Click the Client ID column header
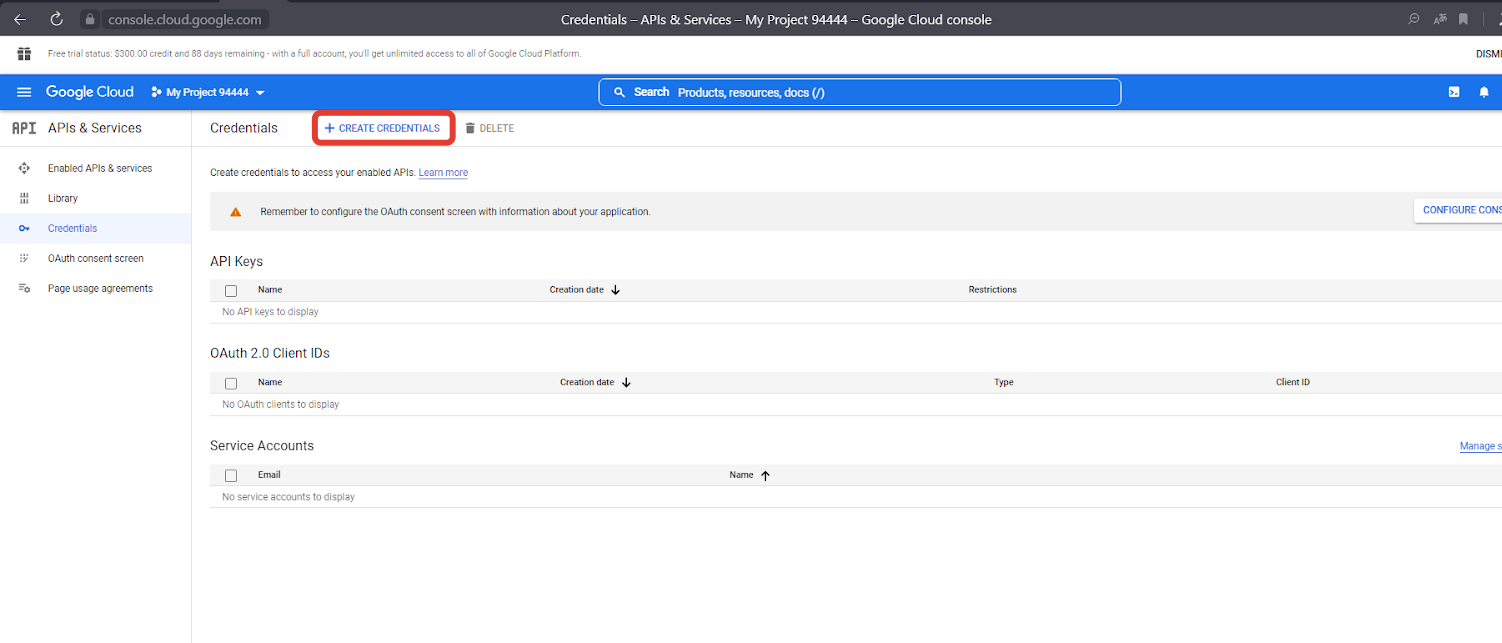The height and width of the screenshot is (643, 1502). pos(1293,382)
